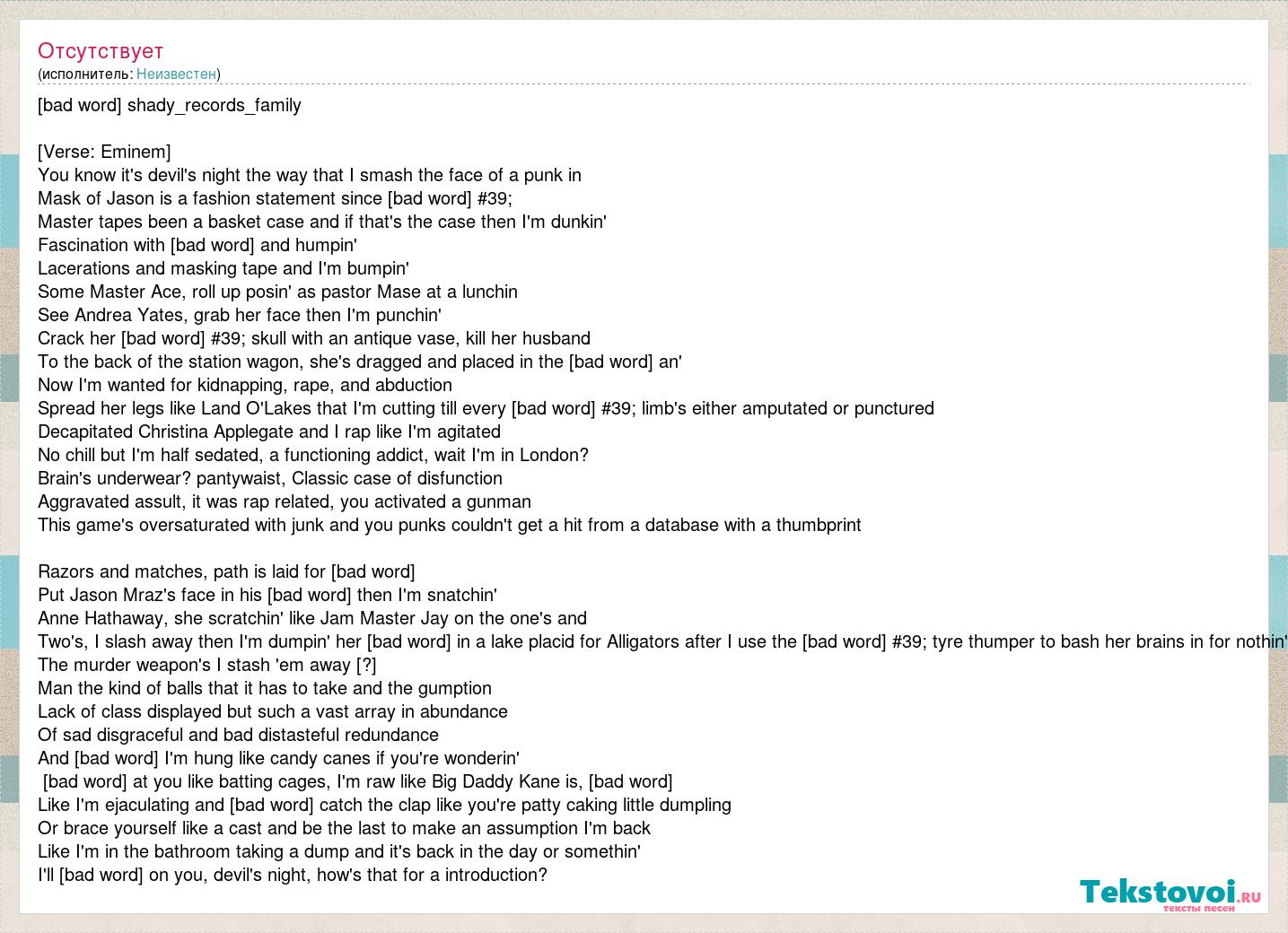Click the Tekstovoi.ru logo

[x=1170, y=894]
